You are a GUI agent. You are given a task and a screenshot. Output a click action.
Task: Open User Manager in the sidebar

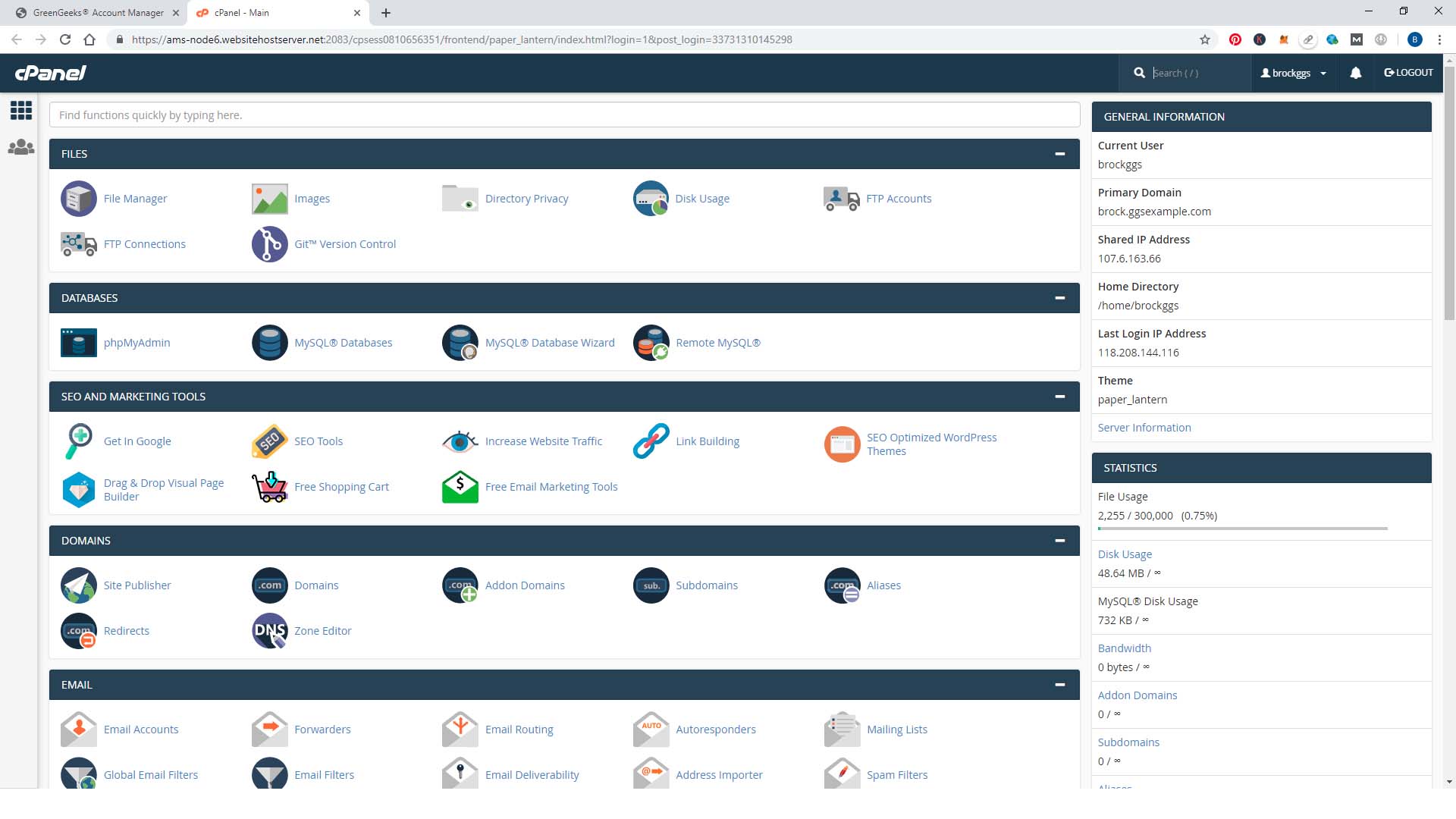[x=21, y=147]
